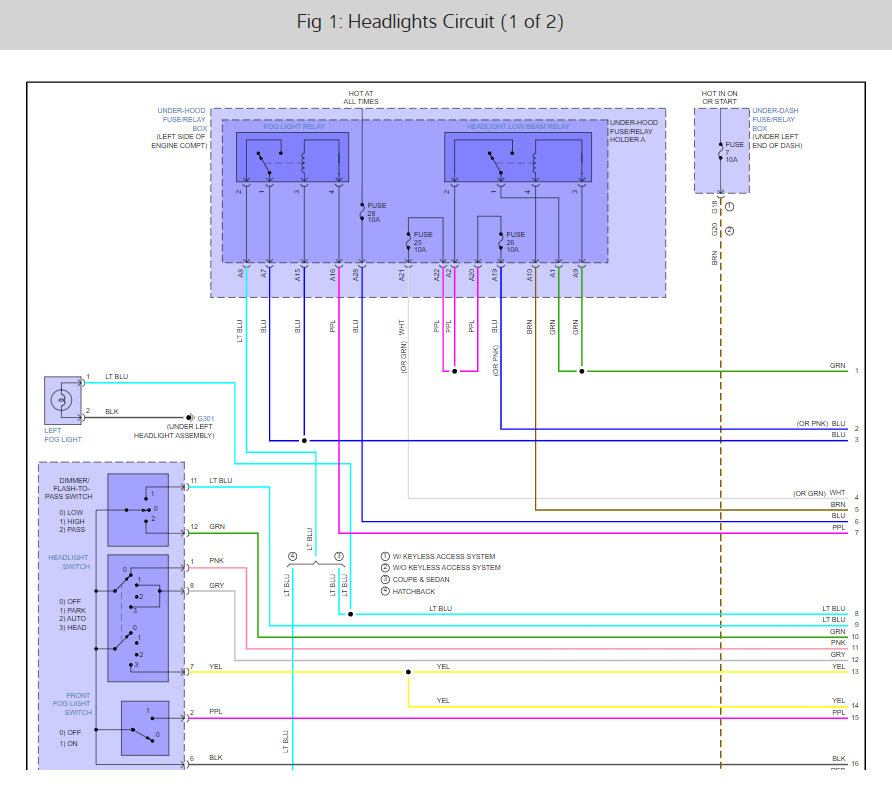This screenshot has width=892, height=791.
Task: Click the '2) AUTO' headlight position text
Action: click(72, 619)
